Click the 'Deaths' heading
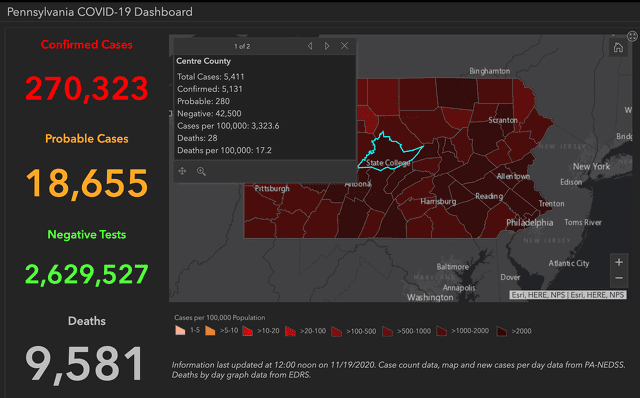The height and width of the screenshot is (398, 640). pos(87,321)
